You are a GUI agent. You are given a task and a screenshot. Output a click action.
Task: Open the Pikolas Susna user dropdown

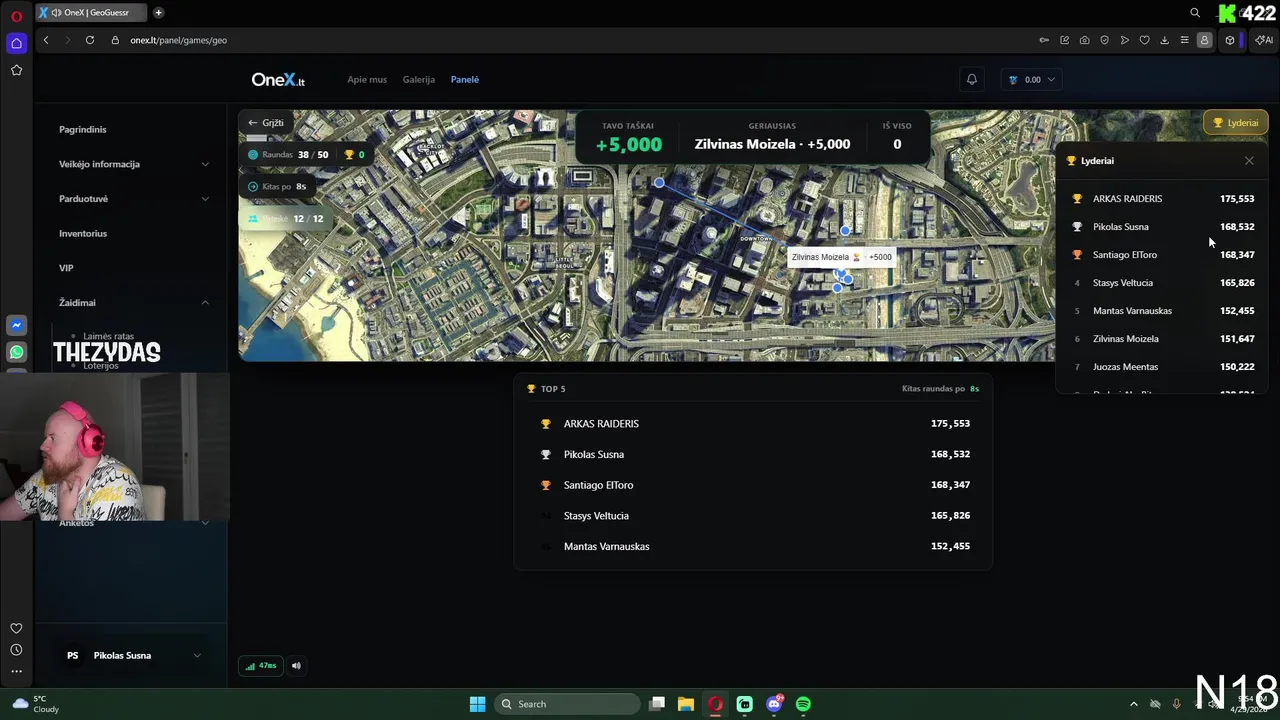coord(134,655)
